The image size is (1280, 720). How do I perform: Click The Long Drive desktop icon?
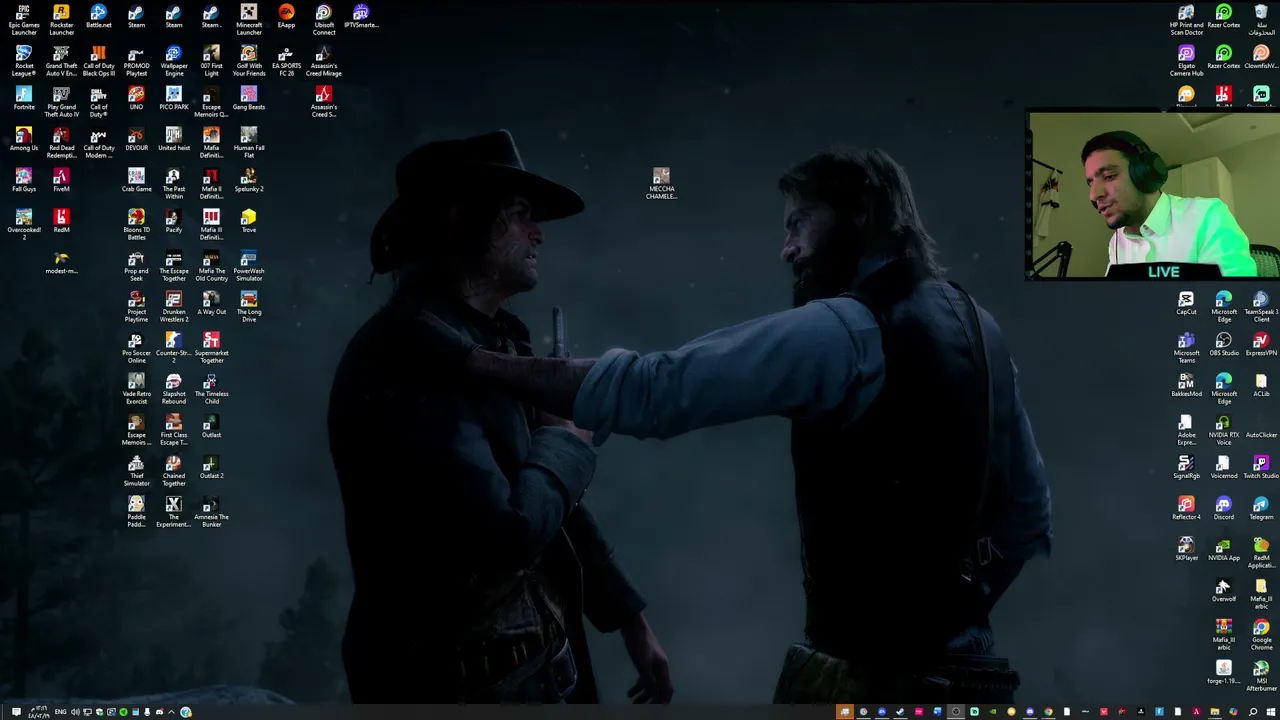coord(249,307)
